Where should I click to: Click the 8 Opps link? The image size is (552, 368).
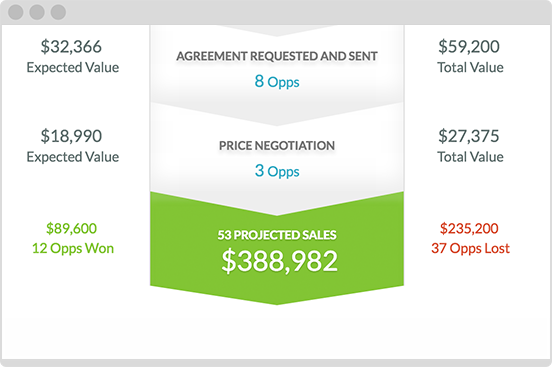tap(277, 82)
